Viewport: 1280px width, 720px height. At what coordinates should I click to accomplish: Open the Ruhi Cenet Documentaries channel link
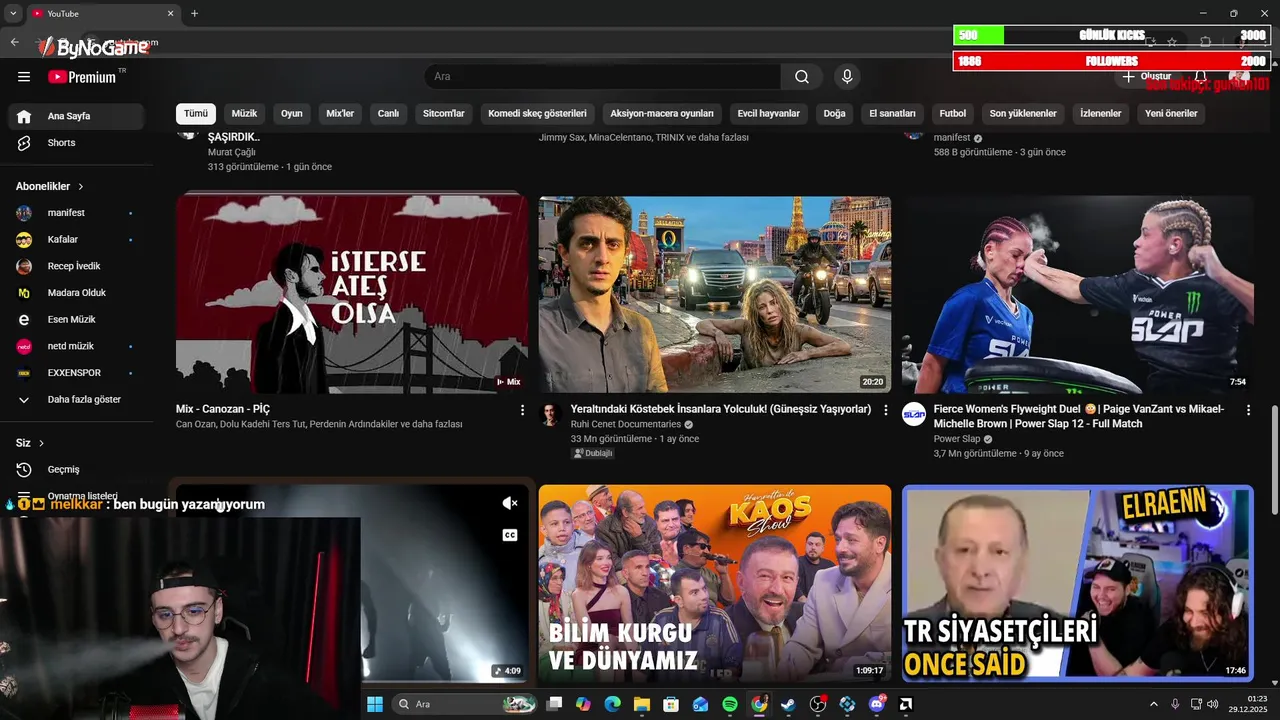tap(626, 424)
